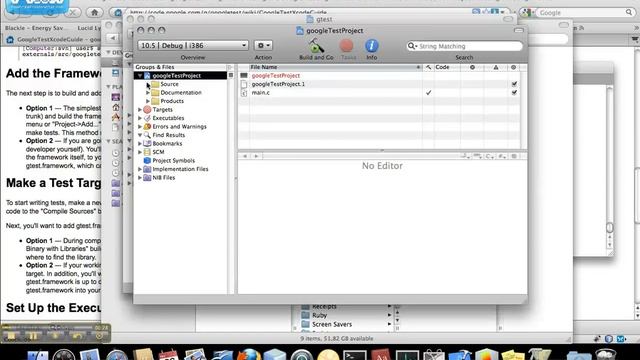This screenshot has height=360, width=640.
Task: Click main.c build checkmark cell
Action: 429,93
